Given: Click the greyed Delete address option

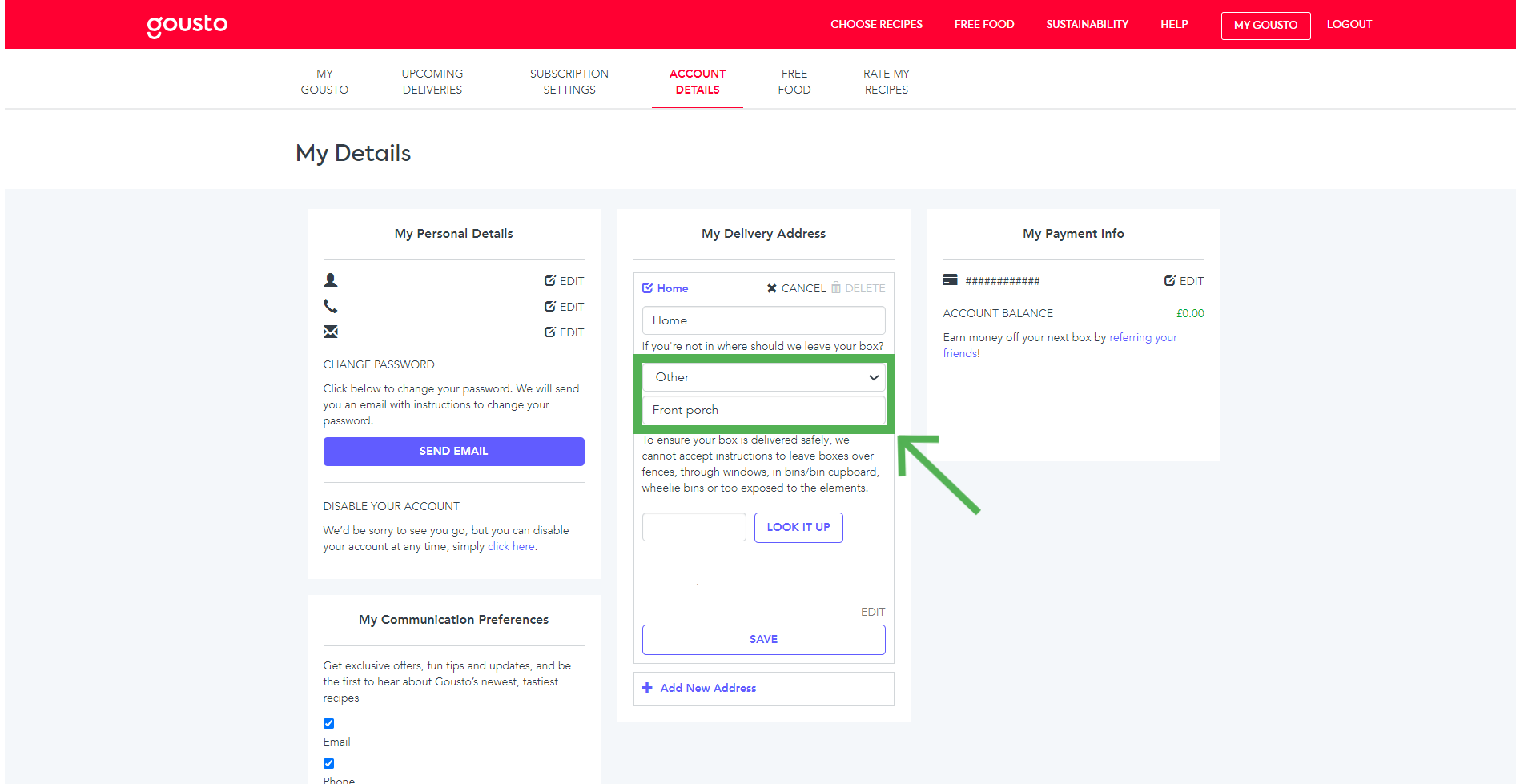Looking at the screenshot, I should tap(858, 288).
